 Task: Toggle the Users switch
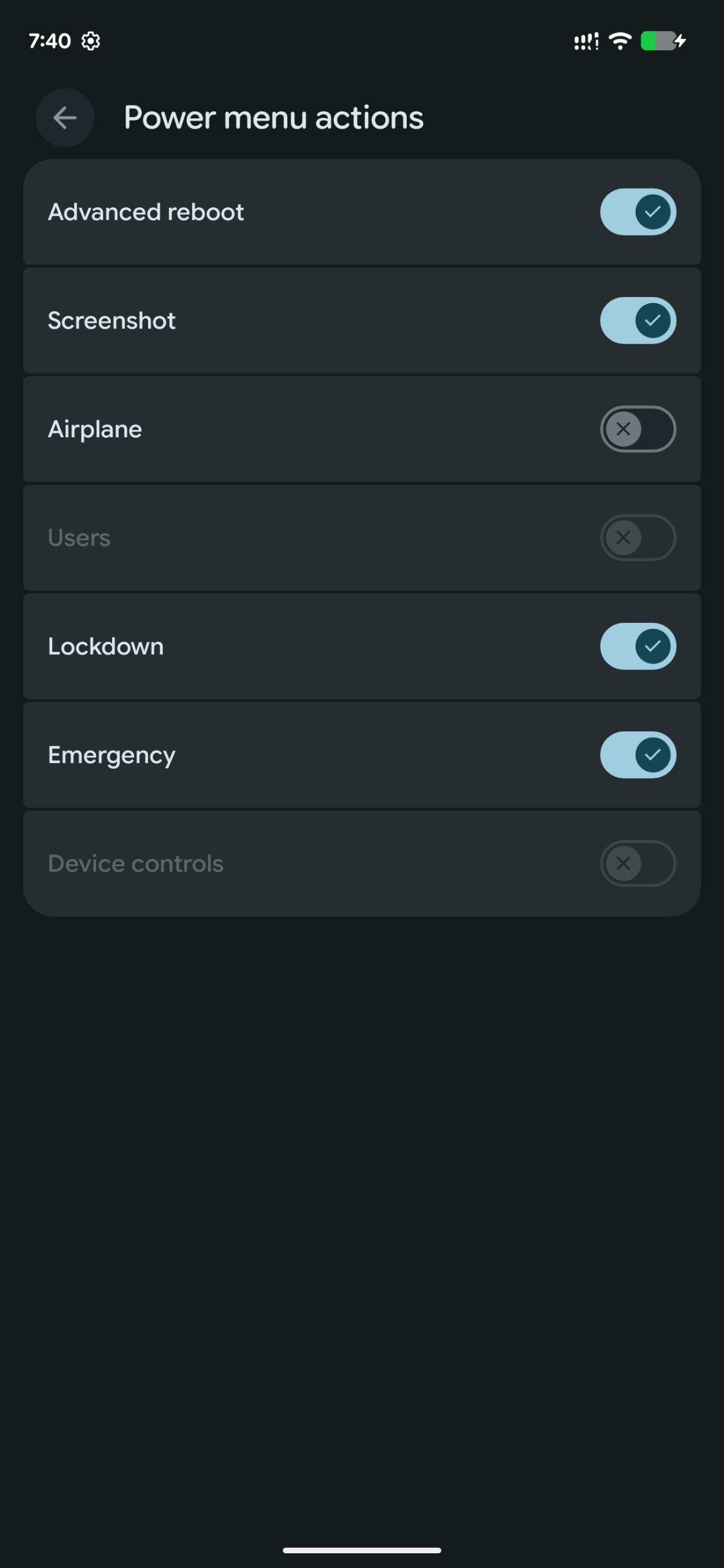pyautogui.click(x=638, y=537)
